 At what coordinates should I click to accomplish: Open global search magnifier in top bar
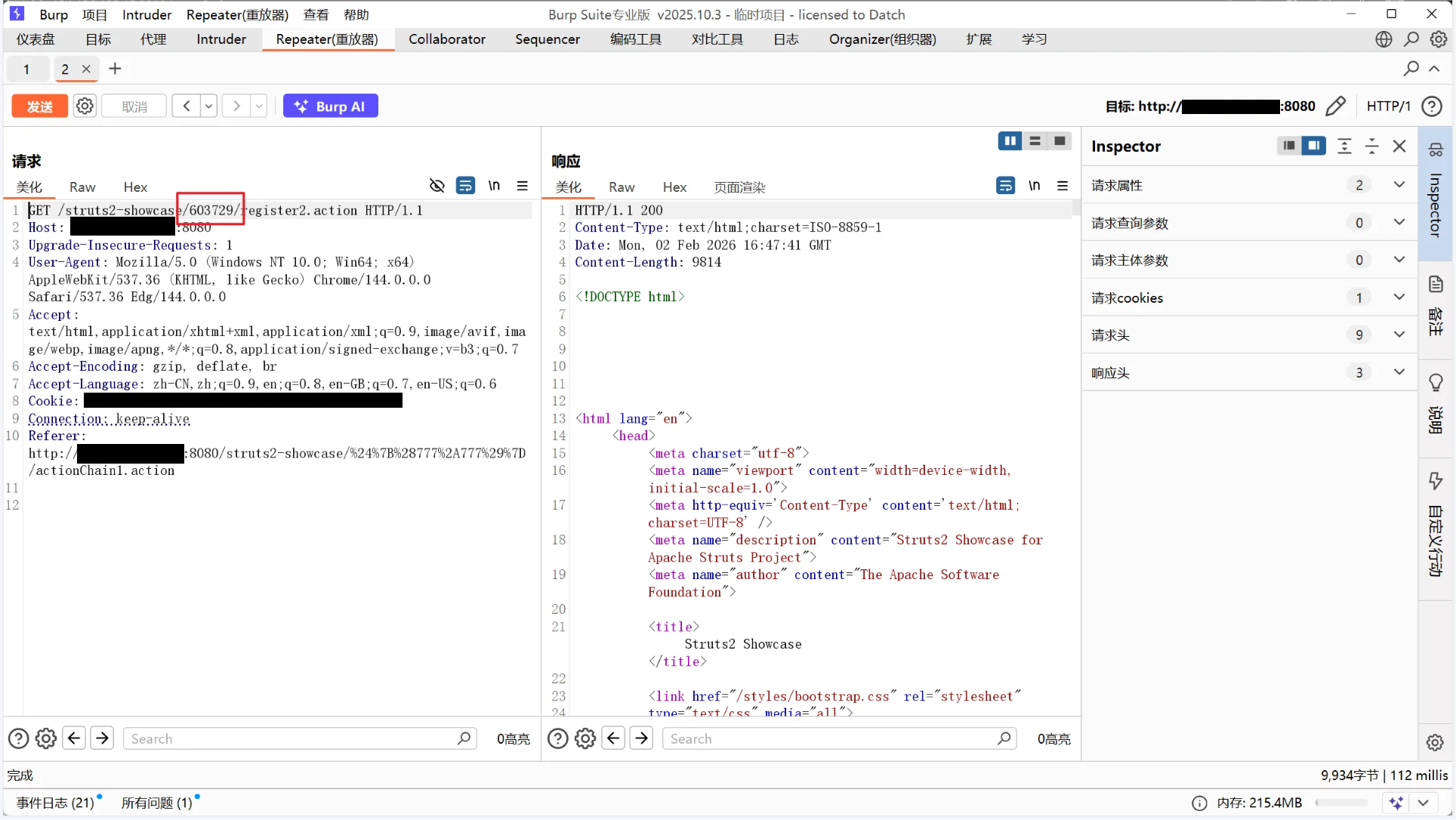point(1411,39)
